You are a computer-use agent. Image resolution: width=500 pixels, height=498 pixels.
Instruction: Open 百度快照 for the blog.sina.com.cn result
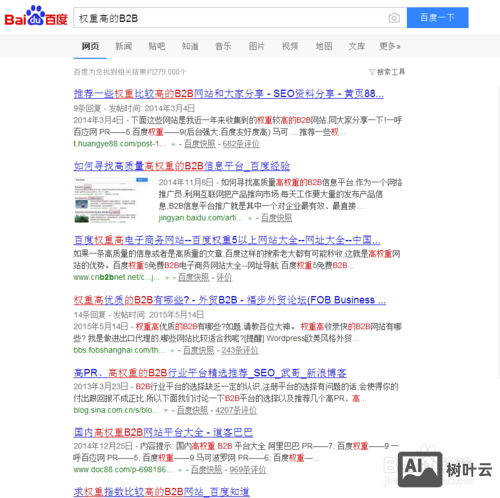[192, 410]
